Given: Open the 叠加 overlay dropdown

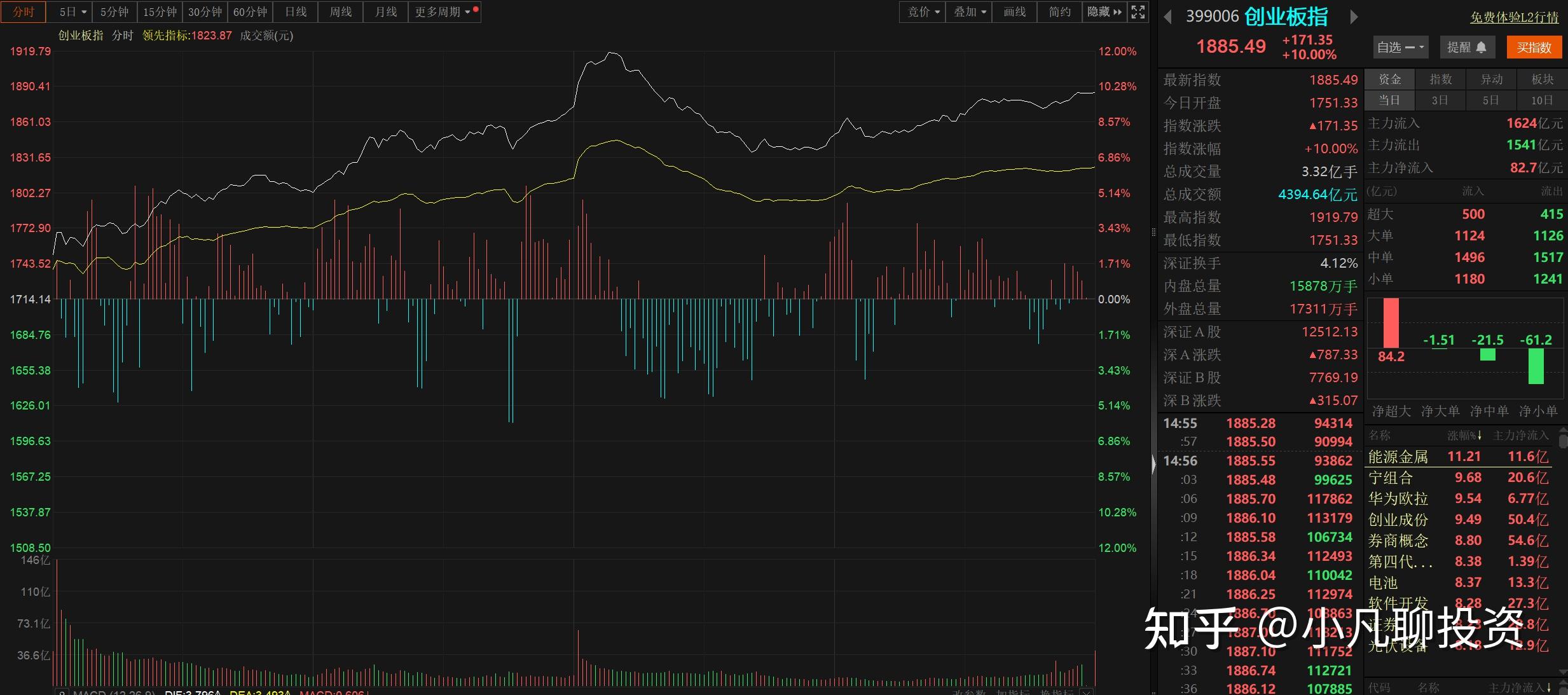Looking at the screenshot, I should pyautogui.click(x=970, y=12).
